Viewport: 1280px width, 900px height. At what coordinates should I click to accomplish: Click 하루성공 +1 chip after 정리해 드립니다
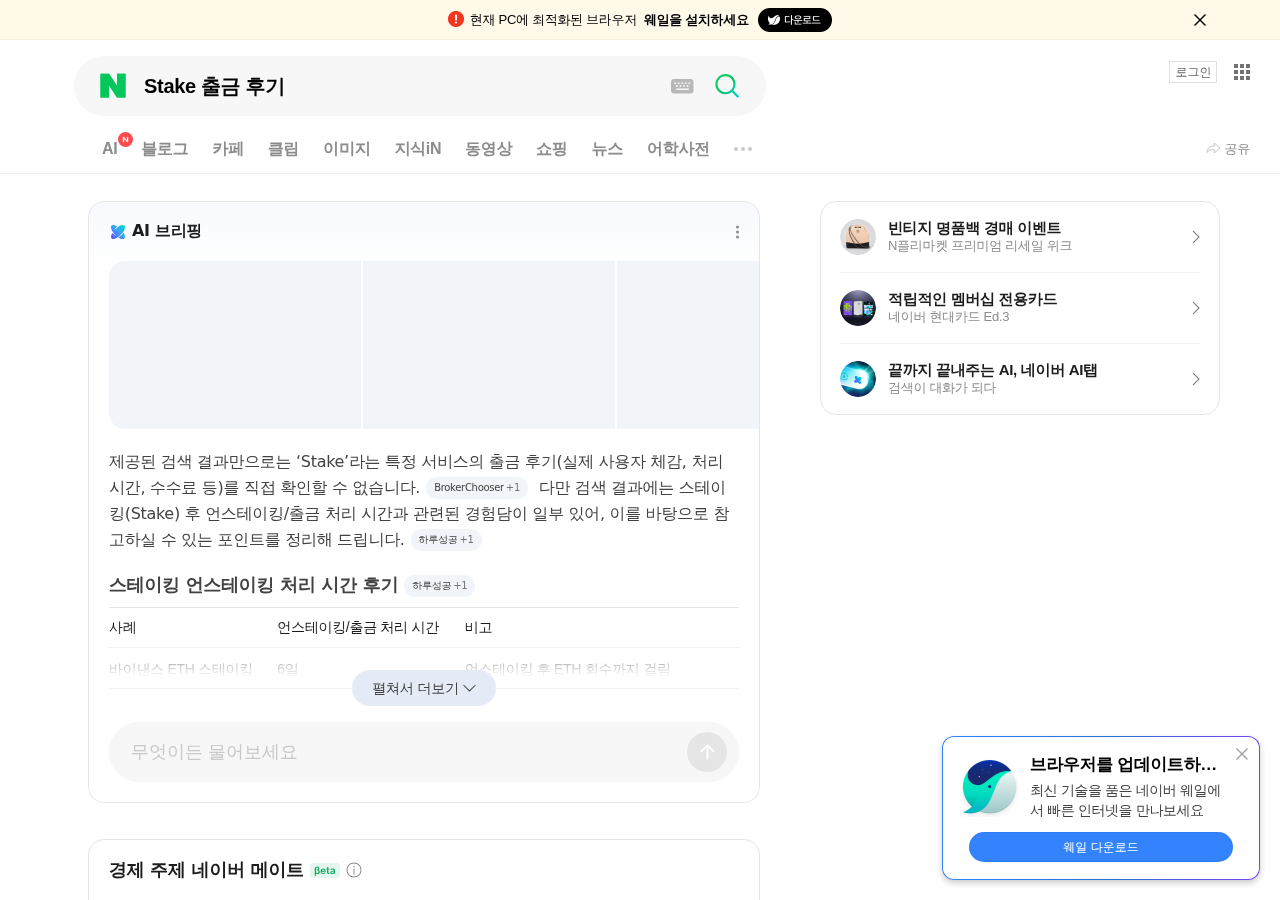(446, 540)
